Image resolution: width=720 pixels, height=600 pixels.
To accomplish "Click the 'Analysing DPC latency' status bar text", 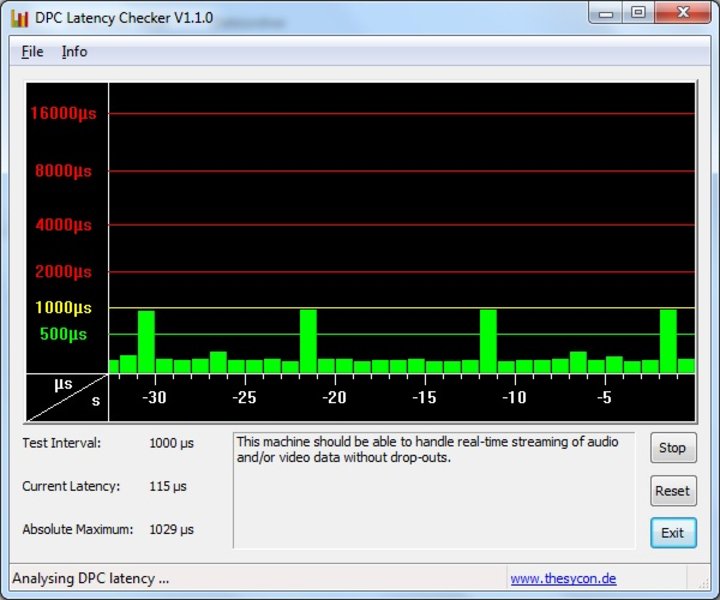I will (91, 578).
